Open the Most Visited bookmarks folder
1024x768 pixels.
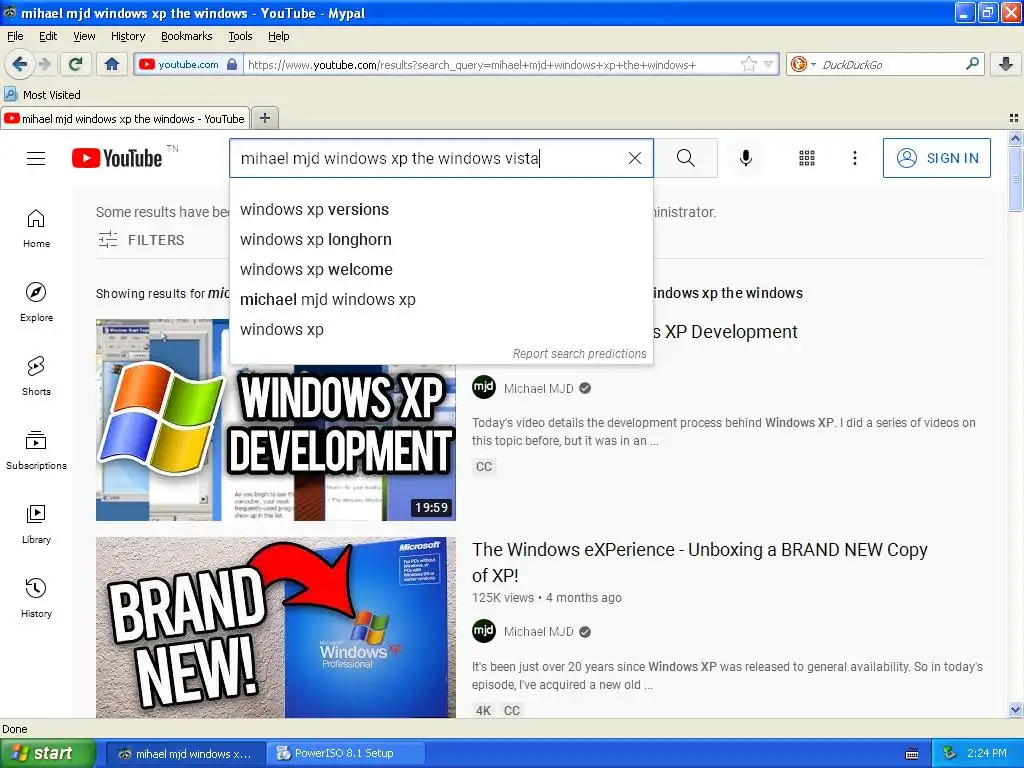tap(42, 94)
